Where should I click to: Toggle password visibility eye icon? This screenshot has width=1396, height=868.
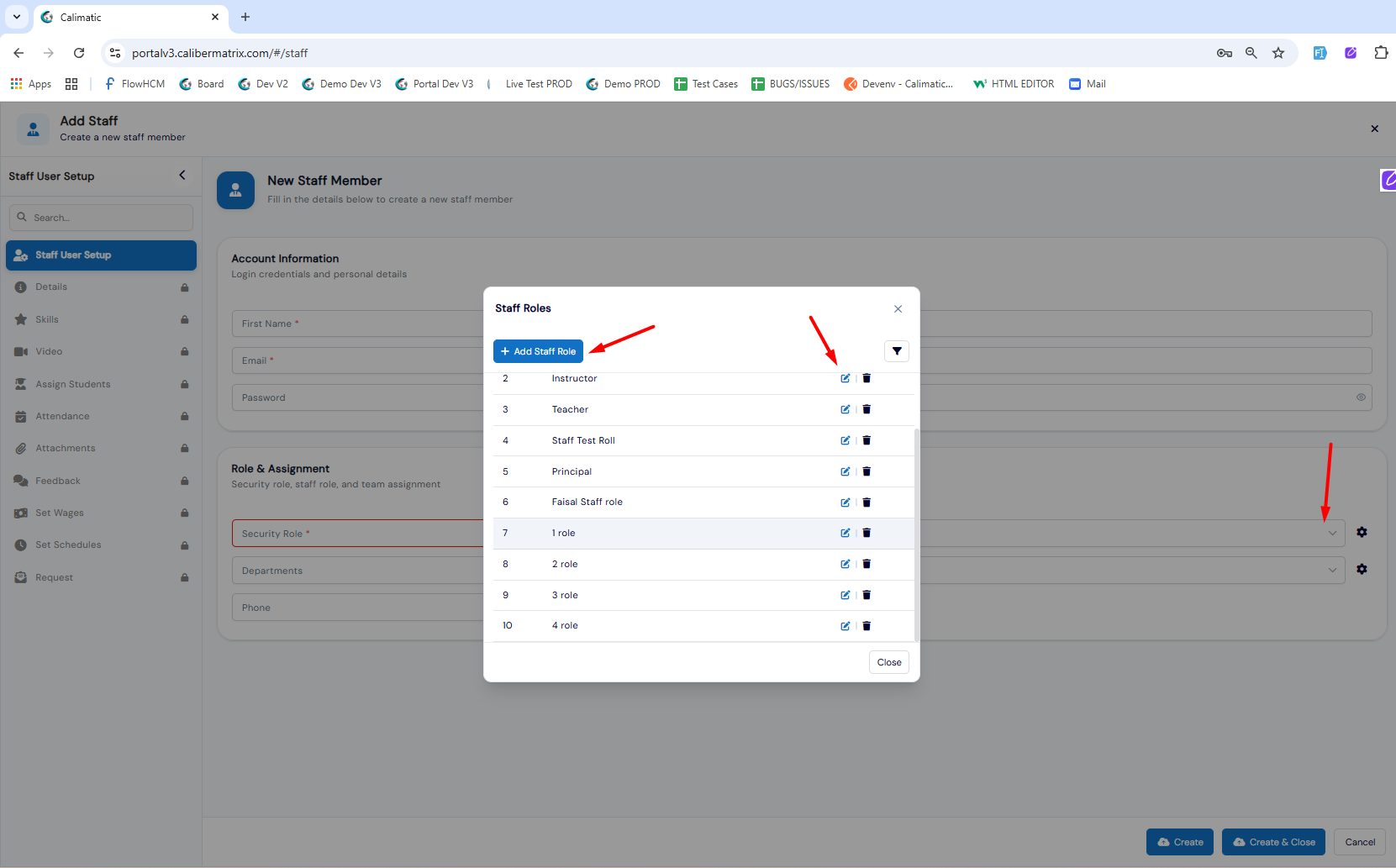point(1361,397)
